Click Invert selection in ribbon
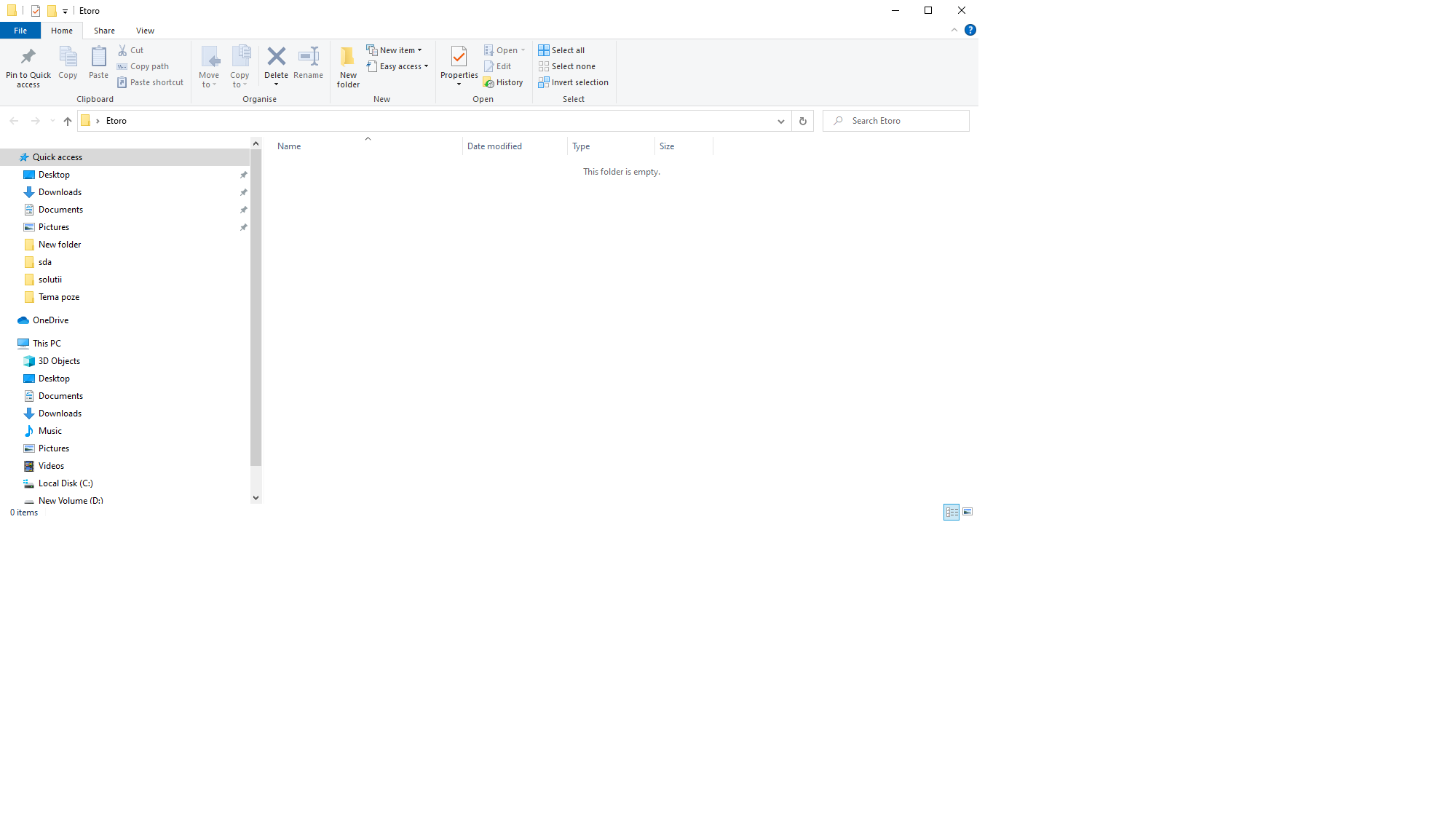This screenshot has height=819, width=1456. click(574, 82)
